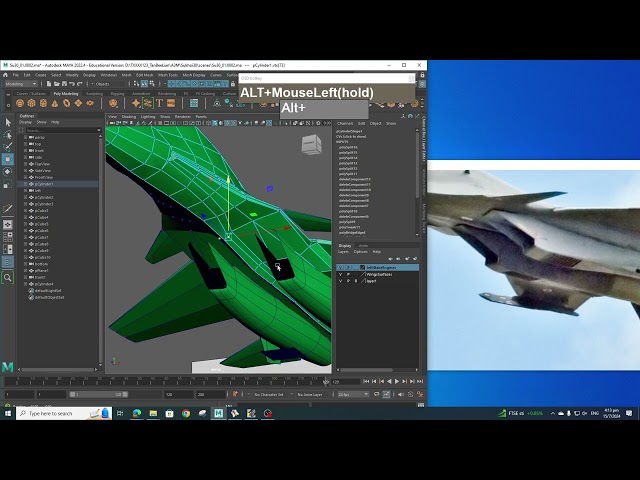
Task: Toggle playback P of highlighted top layer
Action: [x=348, y=267]
